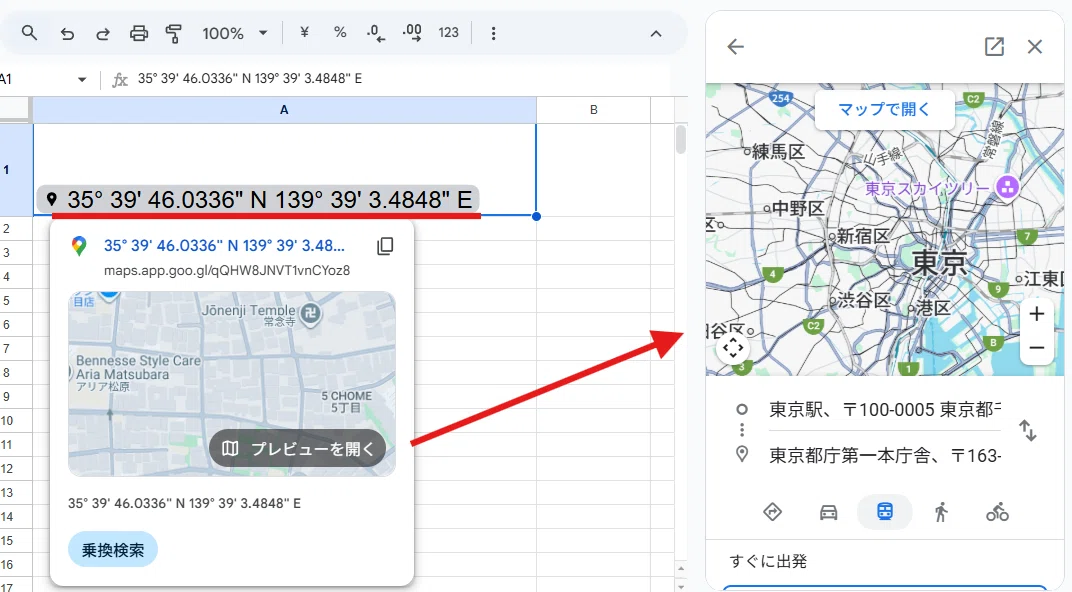Viewport: 1072px width, 592px height.
Task: Click the location chip in cell A1
Action: pos(258,200)
